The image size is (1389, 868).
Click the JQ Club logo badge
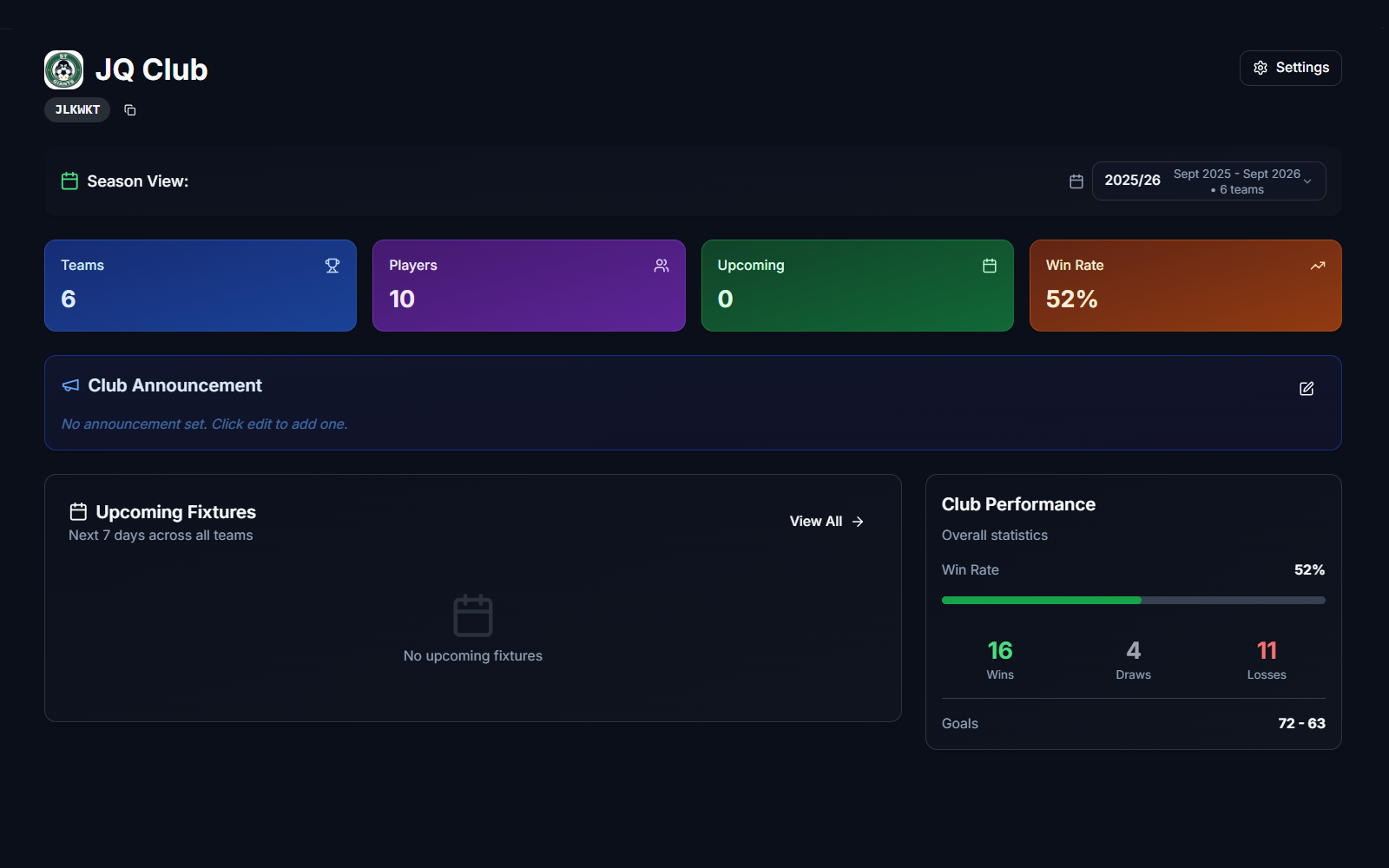click(63, 70)
